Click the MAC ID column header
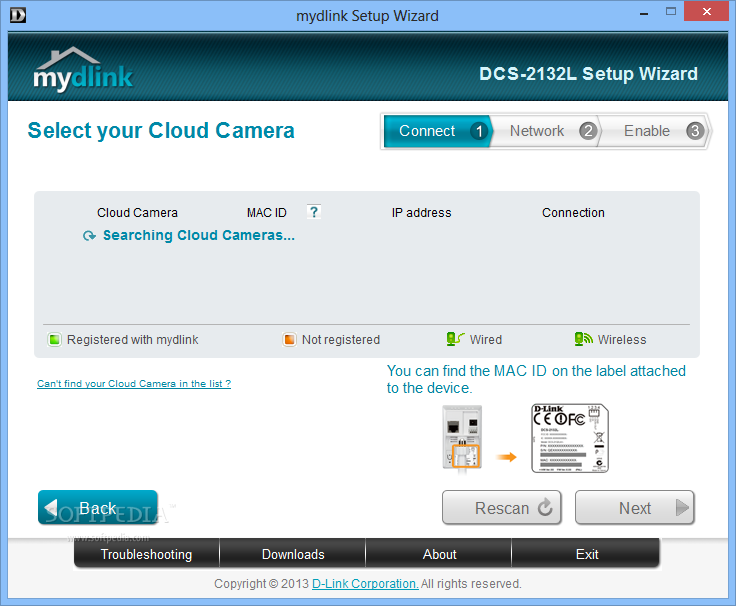 click(x=267, y=213)
